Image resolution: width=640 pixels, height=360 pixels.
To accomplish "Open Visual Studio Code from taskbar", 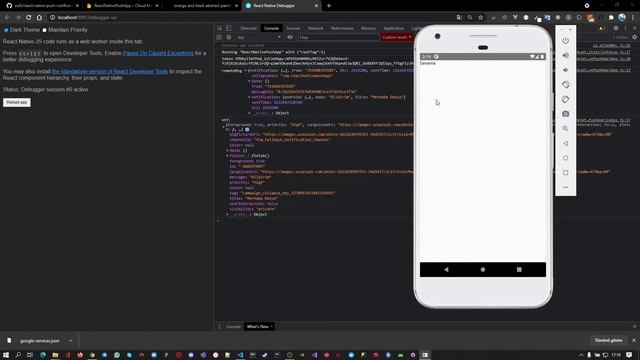I will (240, 355).
